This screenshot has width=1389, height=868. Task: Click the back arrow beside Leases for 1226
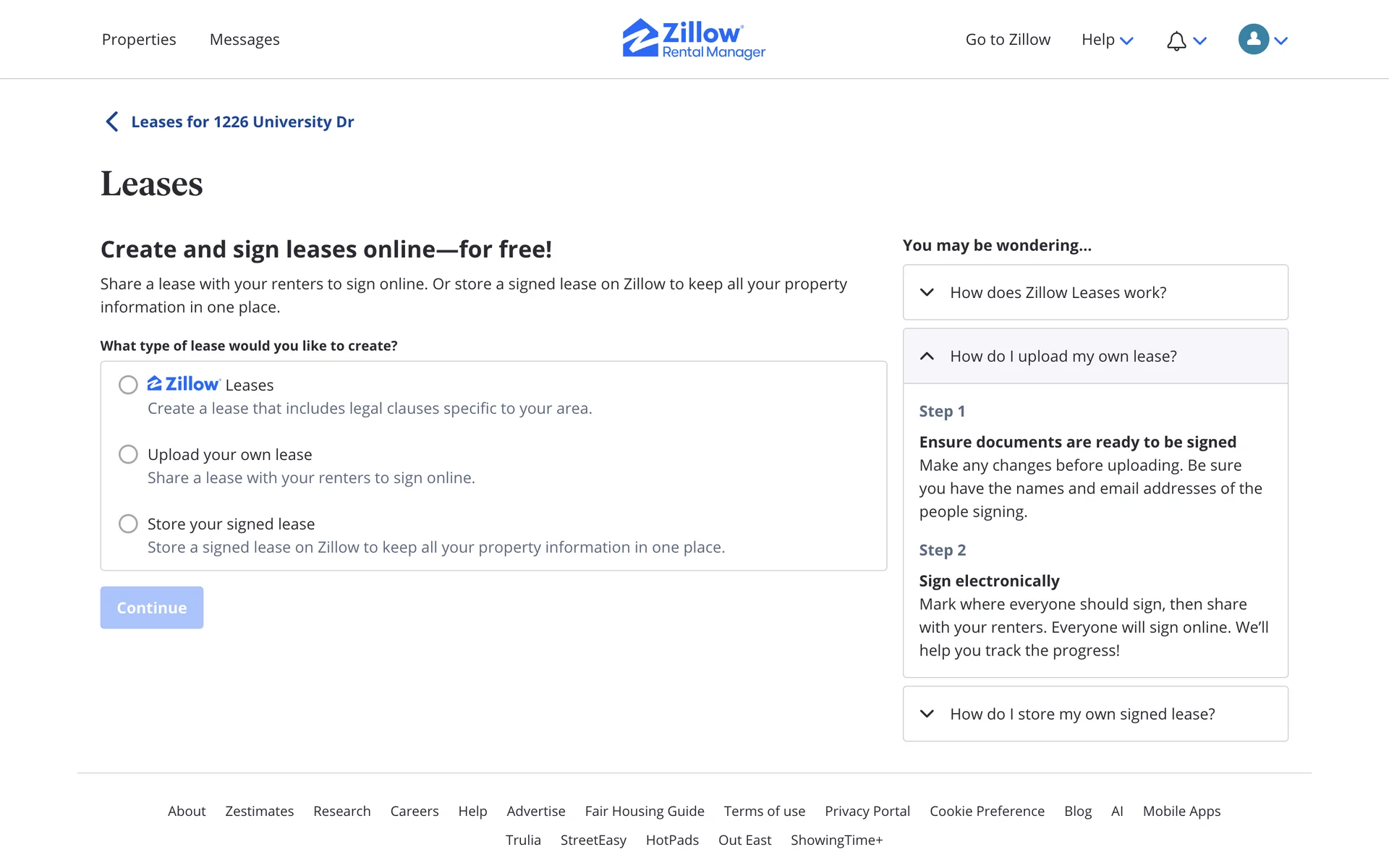pos(112,122)
